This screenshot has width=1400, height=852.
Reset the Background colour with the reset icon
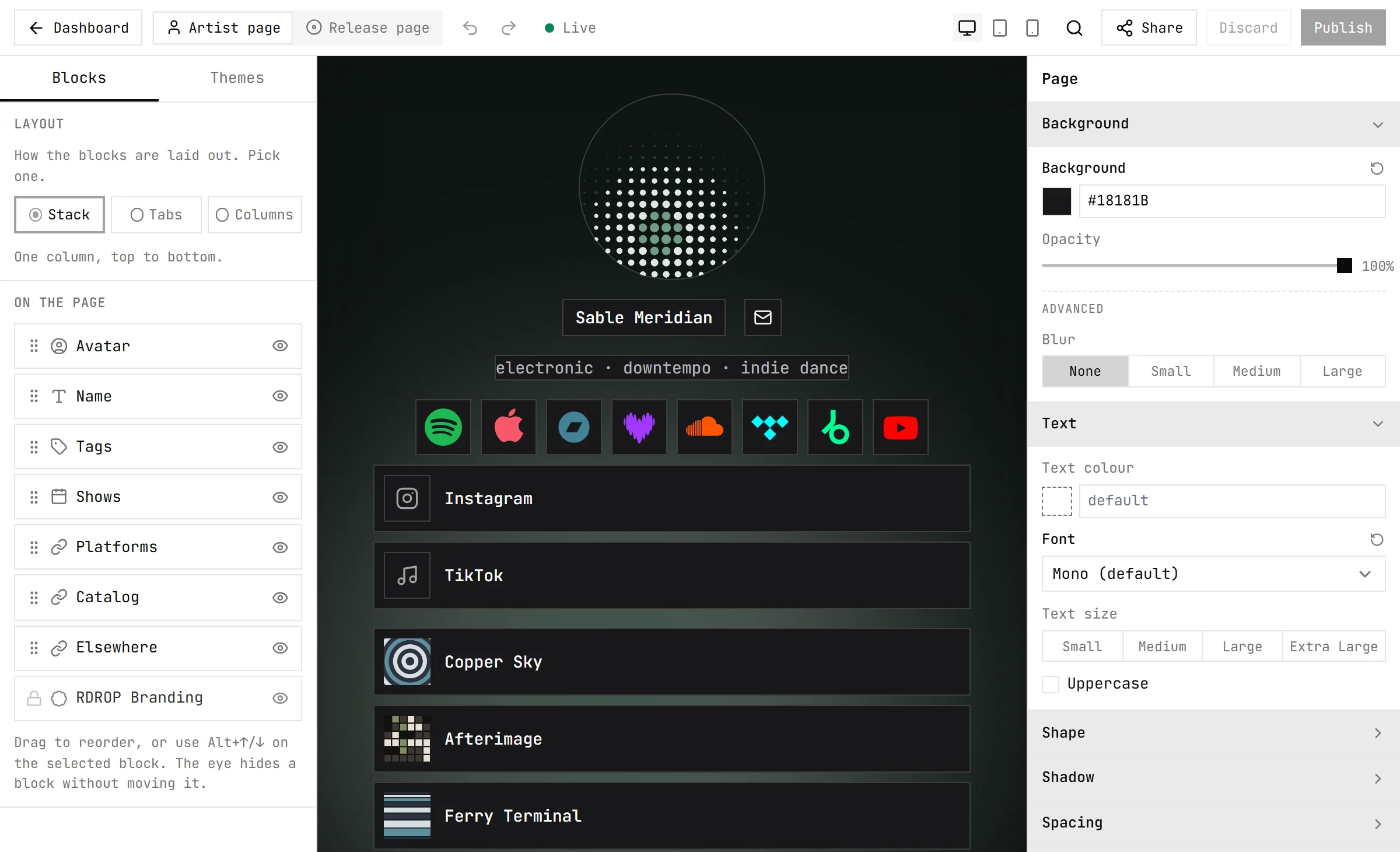[x=1377, y=168]
